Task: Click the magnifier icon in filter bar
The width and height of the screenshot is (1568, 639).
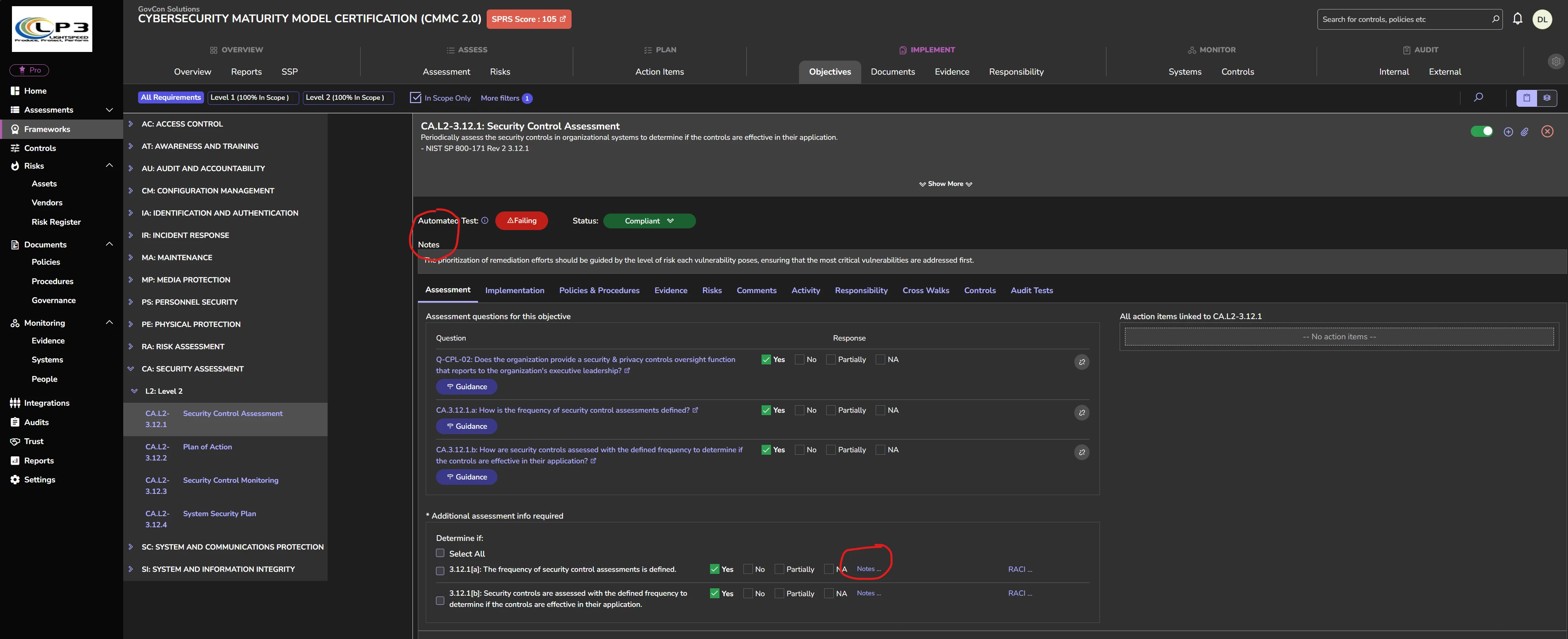Action: (x=1478, y=97)
